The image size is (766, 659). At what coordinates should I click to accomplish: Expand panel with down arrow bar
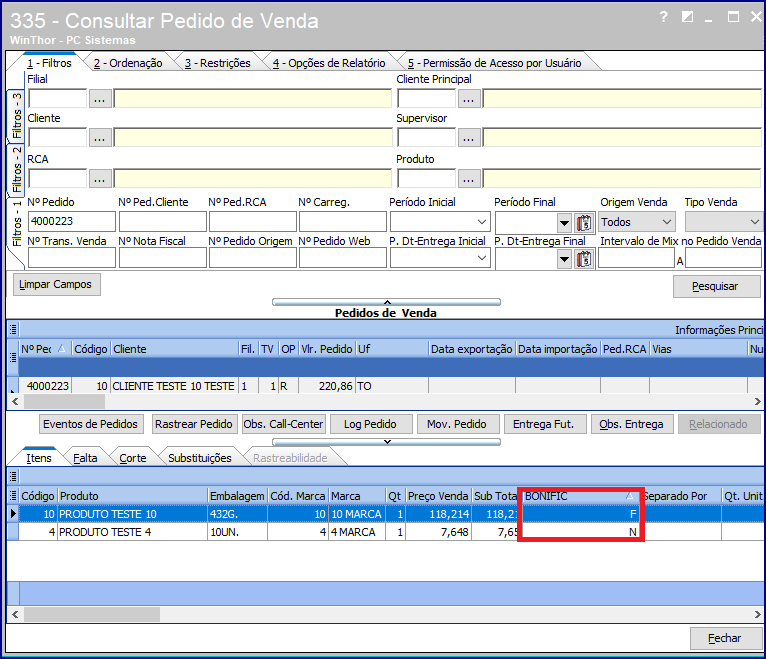386,442
